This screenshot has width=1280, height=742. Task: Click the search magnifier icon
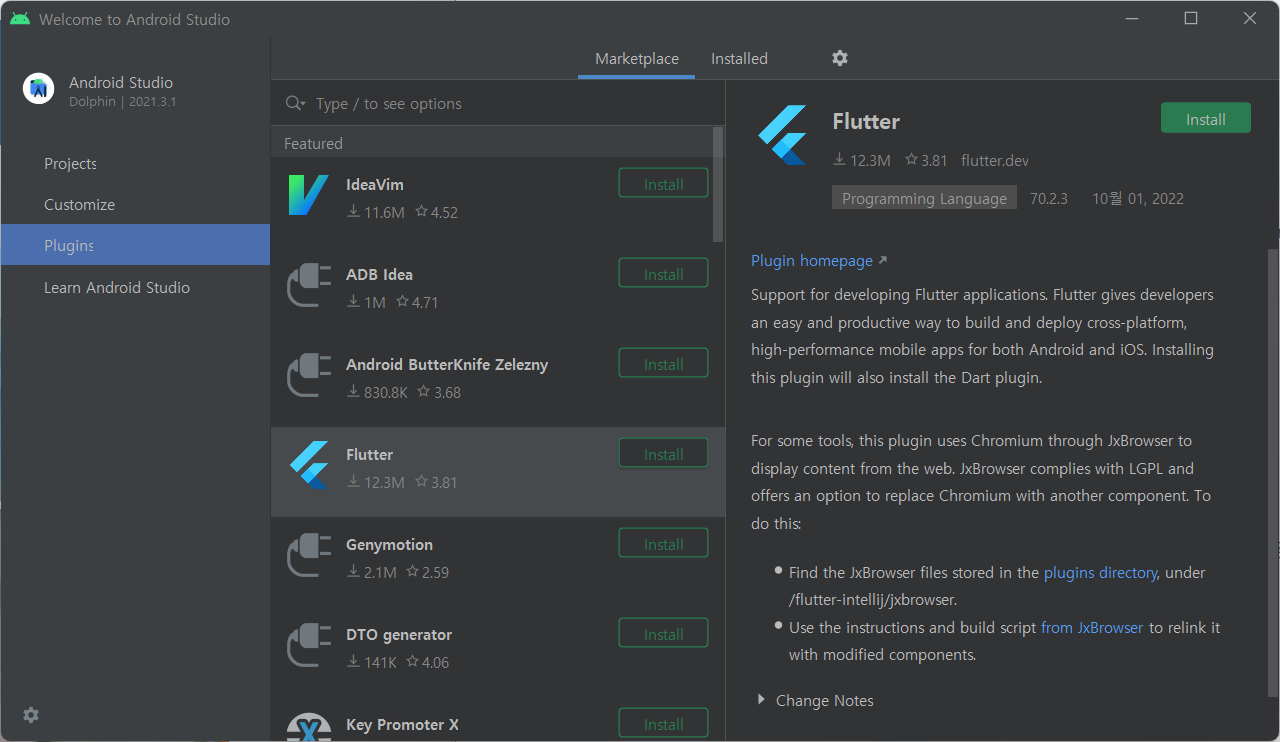click(295, 103)
